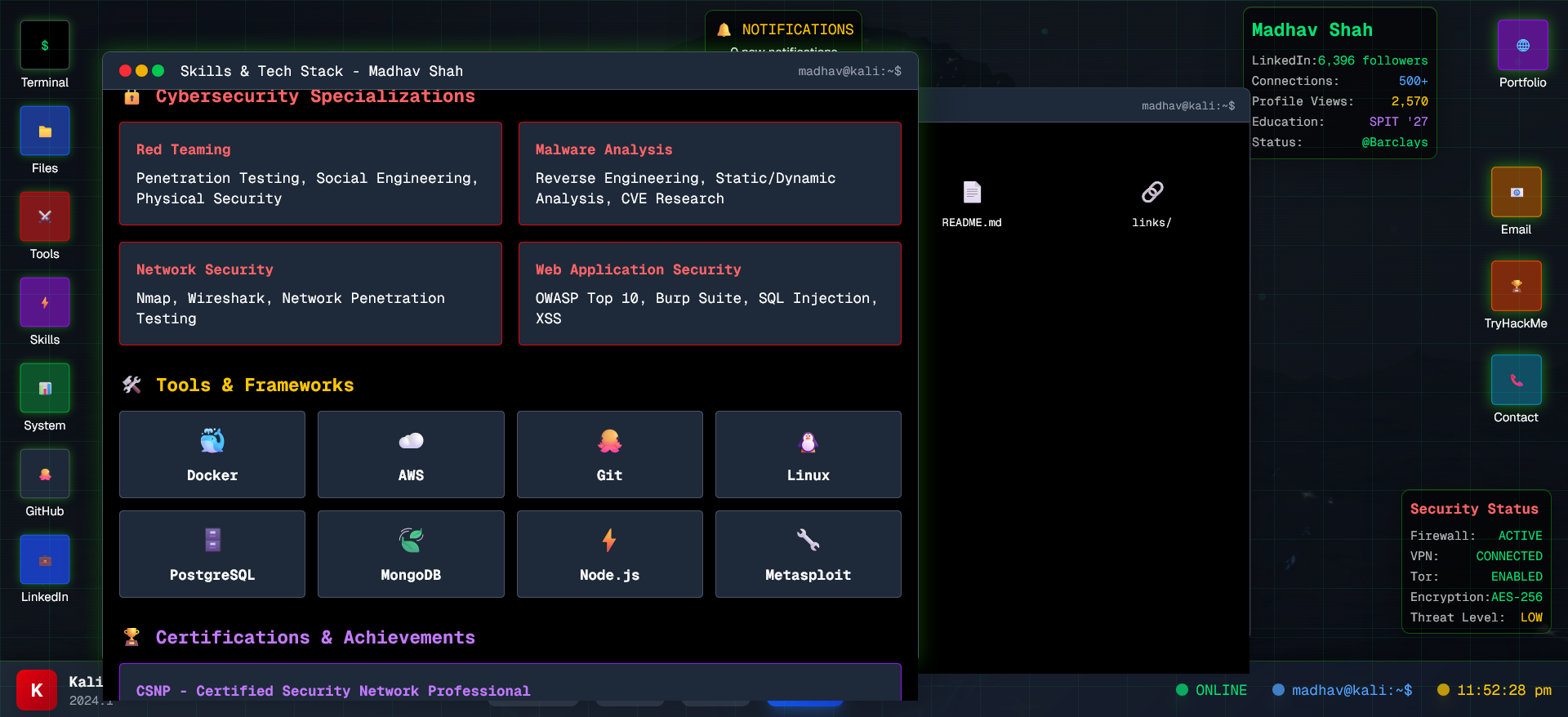Click the 500+ connections value
The image size is (1568, 717).
tap(1414, 81)
